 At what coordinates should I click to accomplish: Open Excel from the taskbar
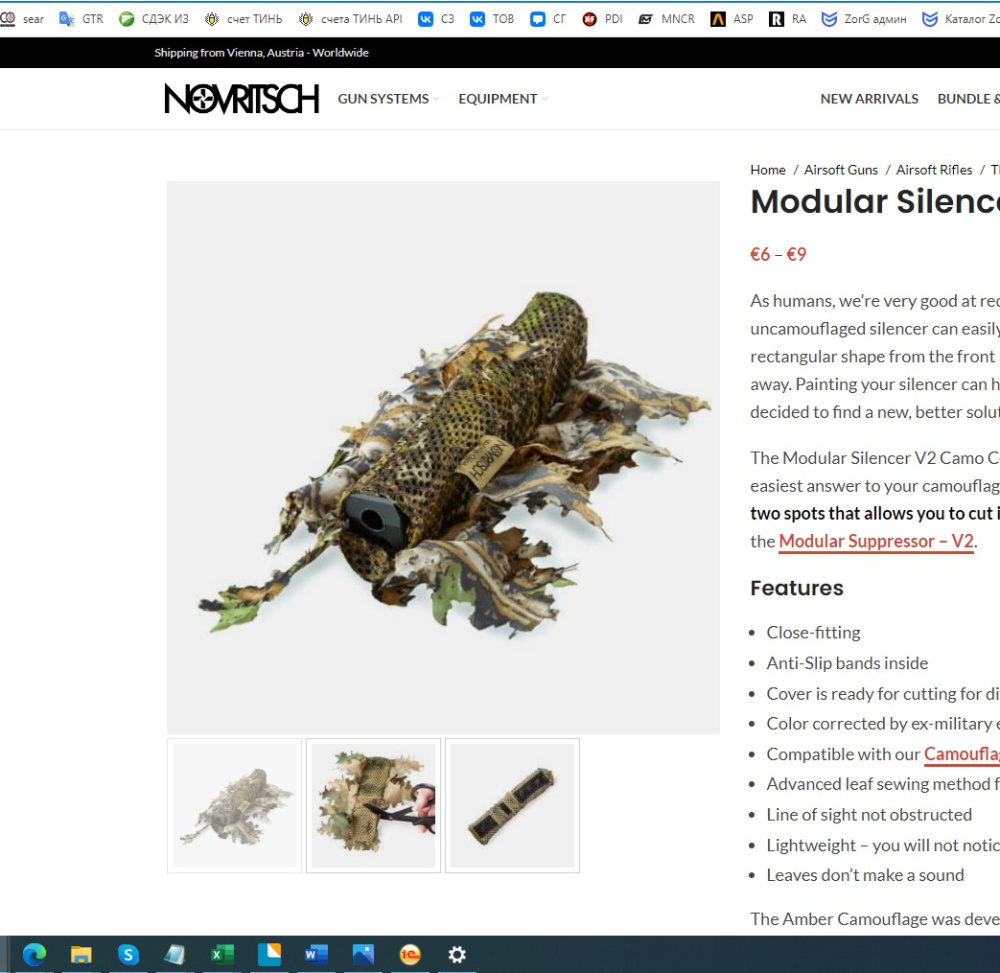pyautogui.click(x=222, y=955)
